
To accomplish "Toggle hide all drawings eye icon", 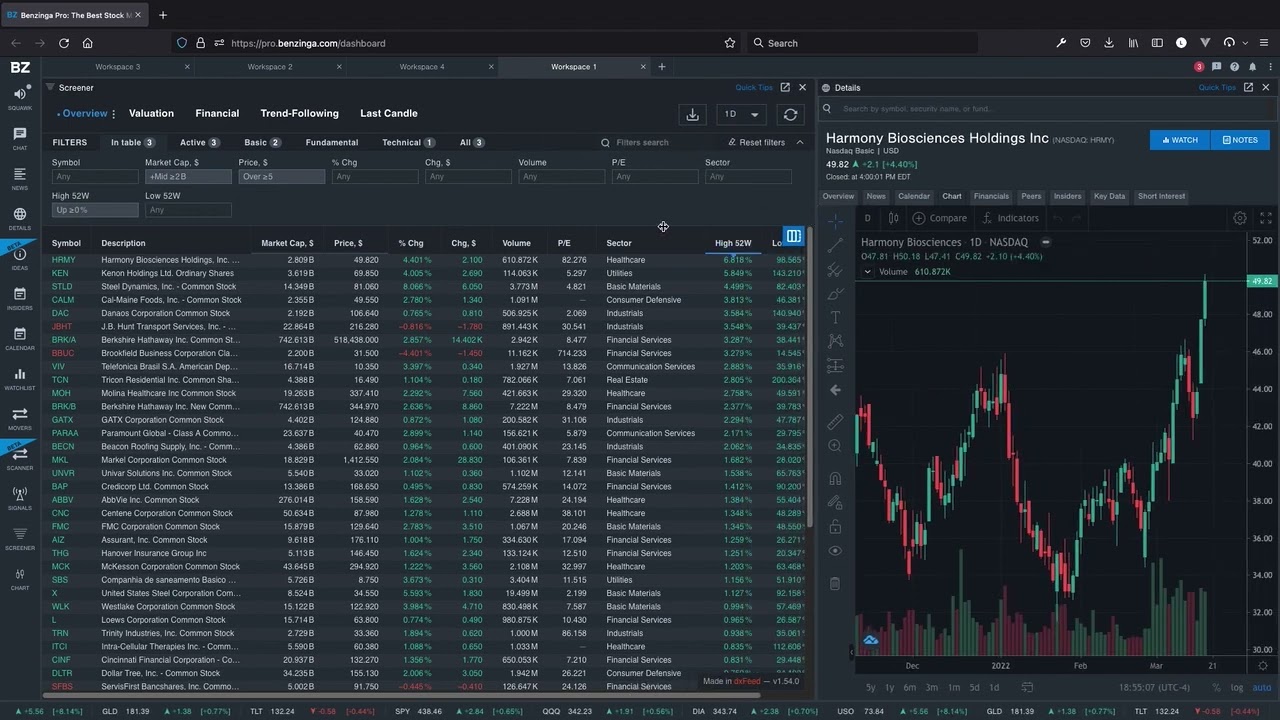I will [x=835, y=551].
